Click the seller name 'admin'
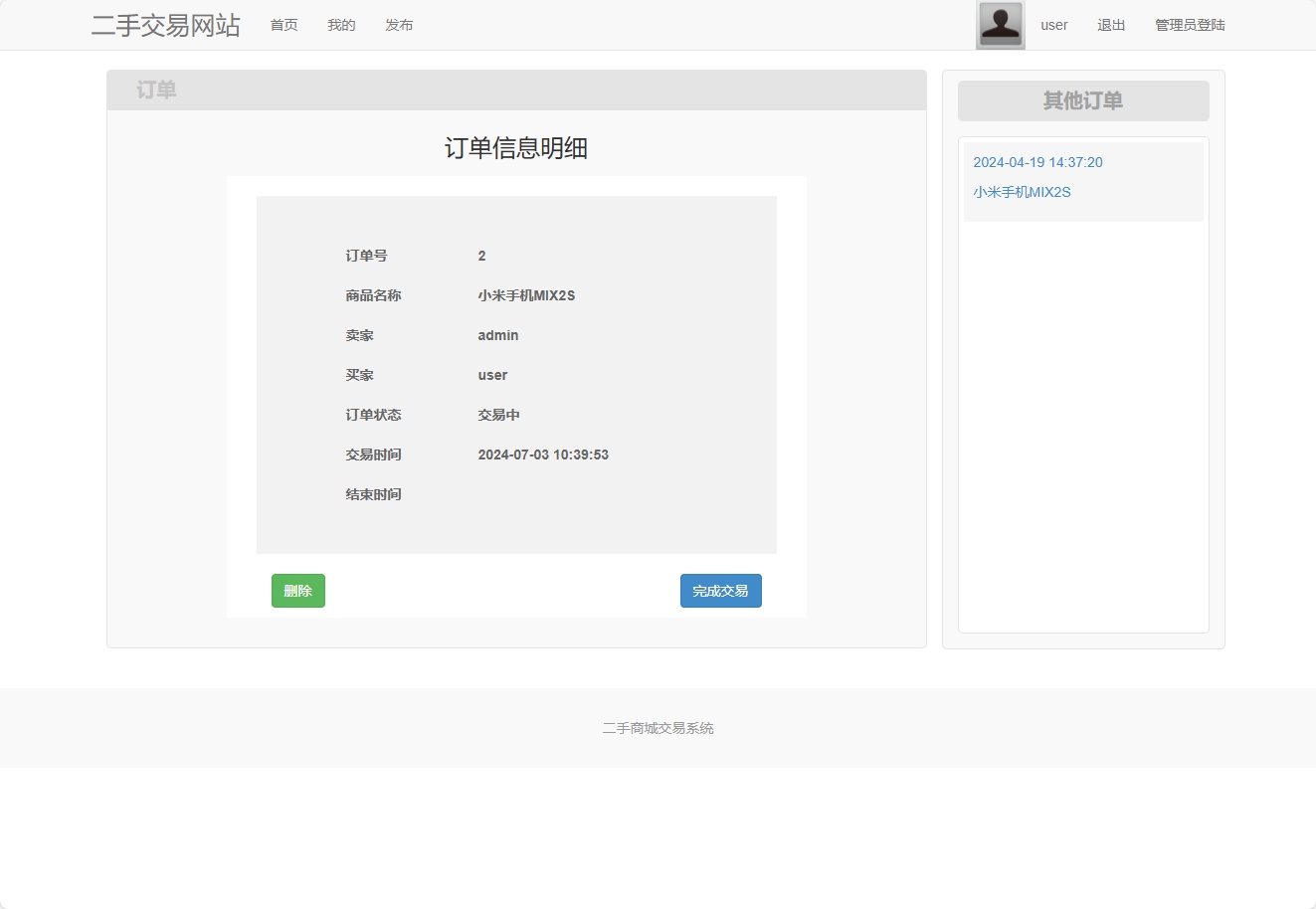The image size is (1316, 909). [x=497, y=335]
